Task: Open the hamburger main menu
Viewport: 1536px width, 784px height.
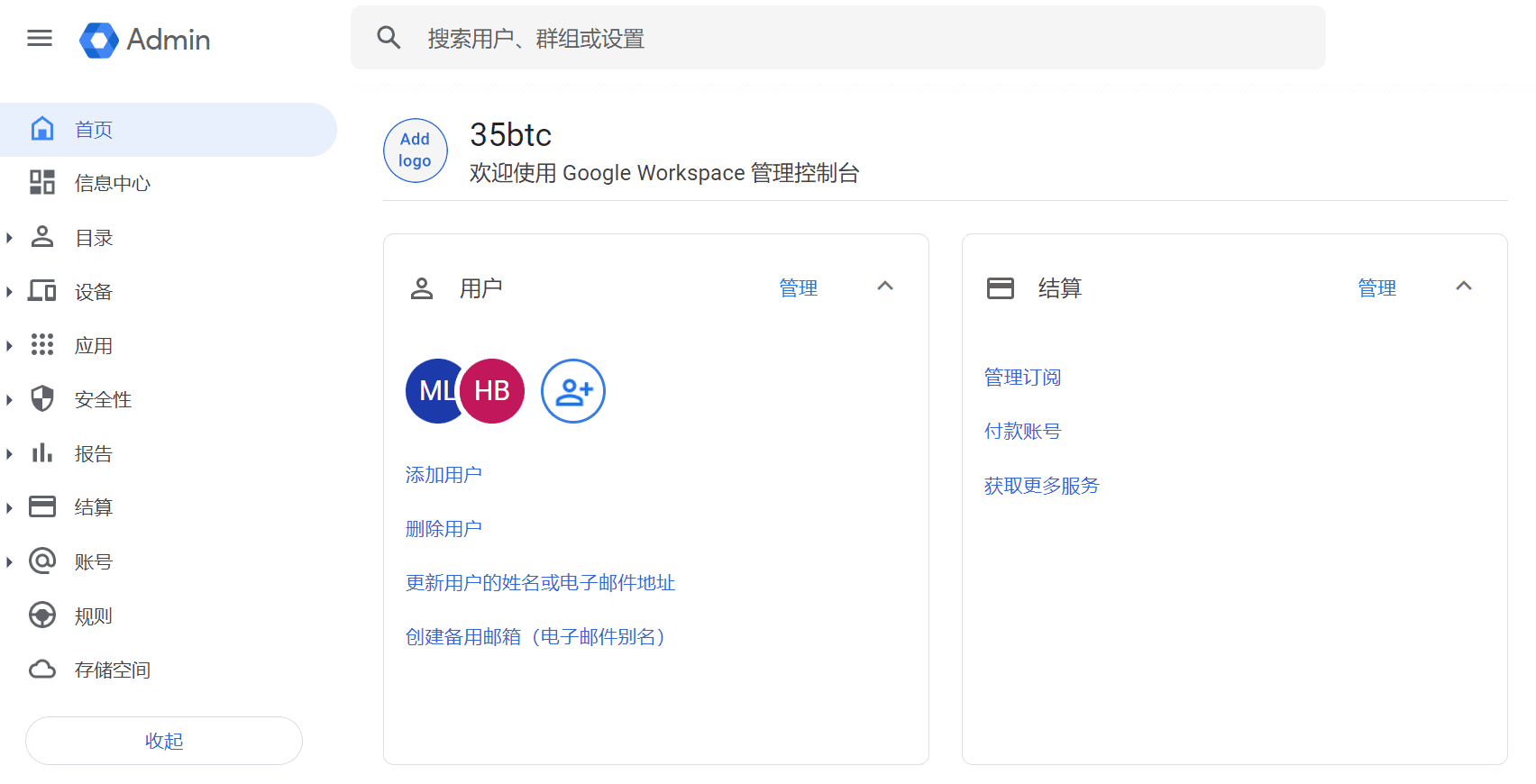Action: click(x=40, y=39)
